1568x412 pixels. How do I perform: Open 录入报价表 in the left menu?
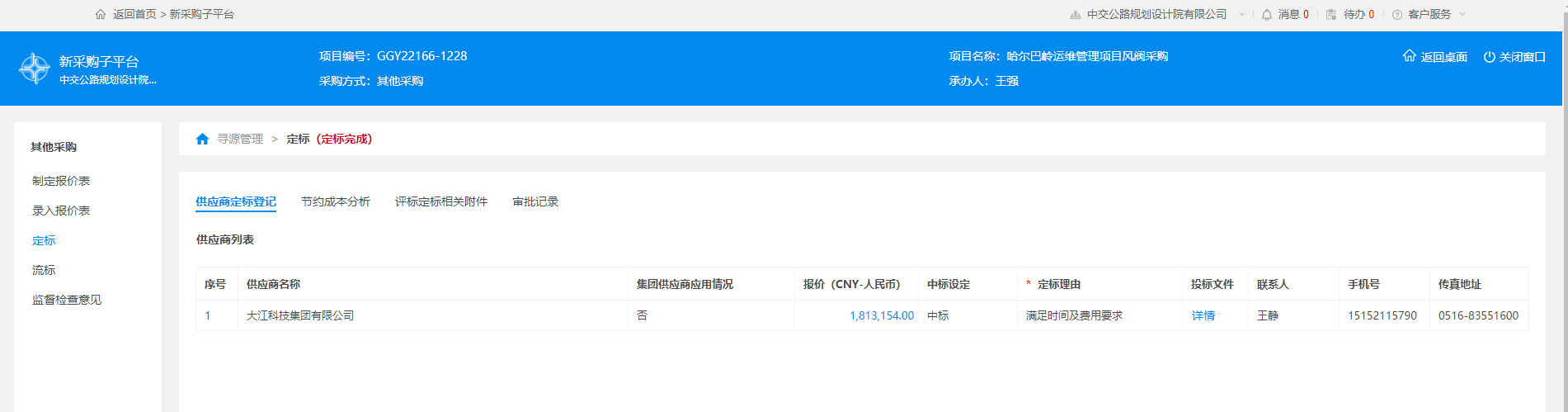coord(61,211)
